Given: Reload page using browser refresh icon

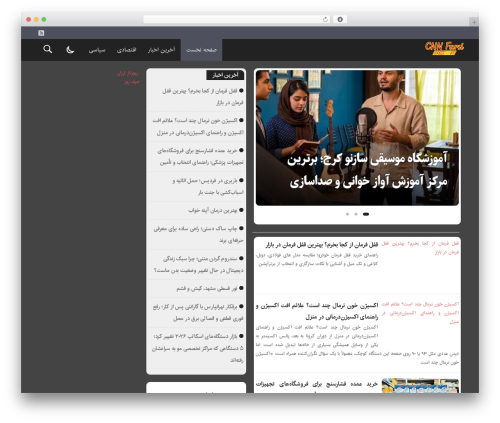Looking at the screenshot, I should click(325, 19).
